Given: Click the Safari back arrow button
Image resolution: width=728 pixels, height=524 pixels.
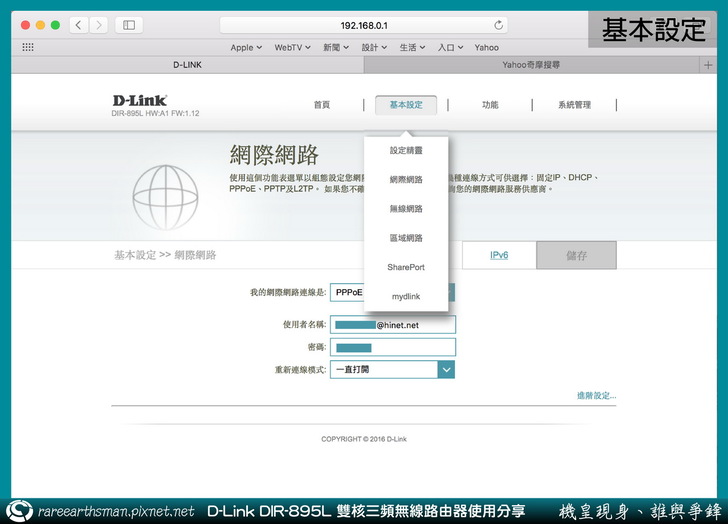Looking at the screenshot, I should coord(79,25).
